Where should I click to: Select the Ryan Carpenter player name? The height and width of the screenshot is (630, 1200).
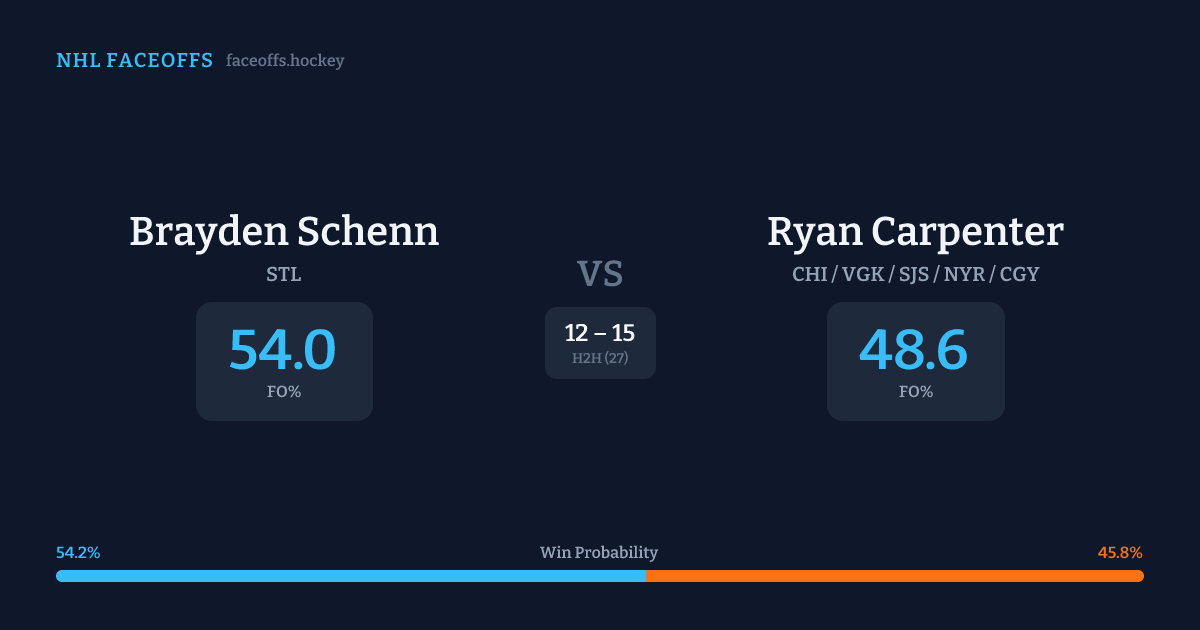(915, 231)
